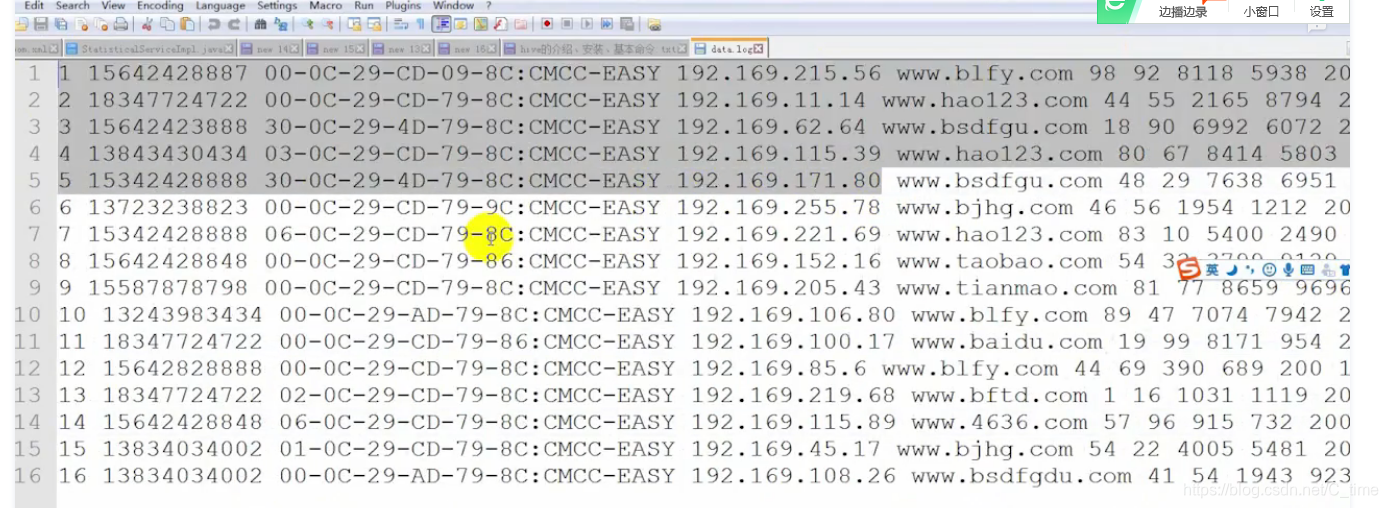The height and width of the screenshot is (508, 1388).
Task: Toggle synchronize vertical scrolling
Action: tap(354, 24)
